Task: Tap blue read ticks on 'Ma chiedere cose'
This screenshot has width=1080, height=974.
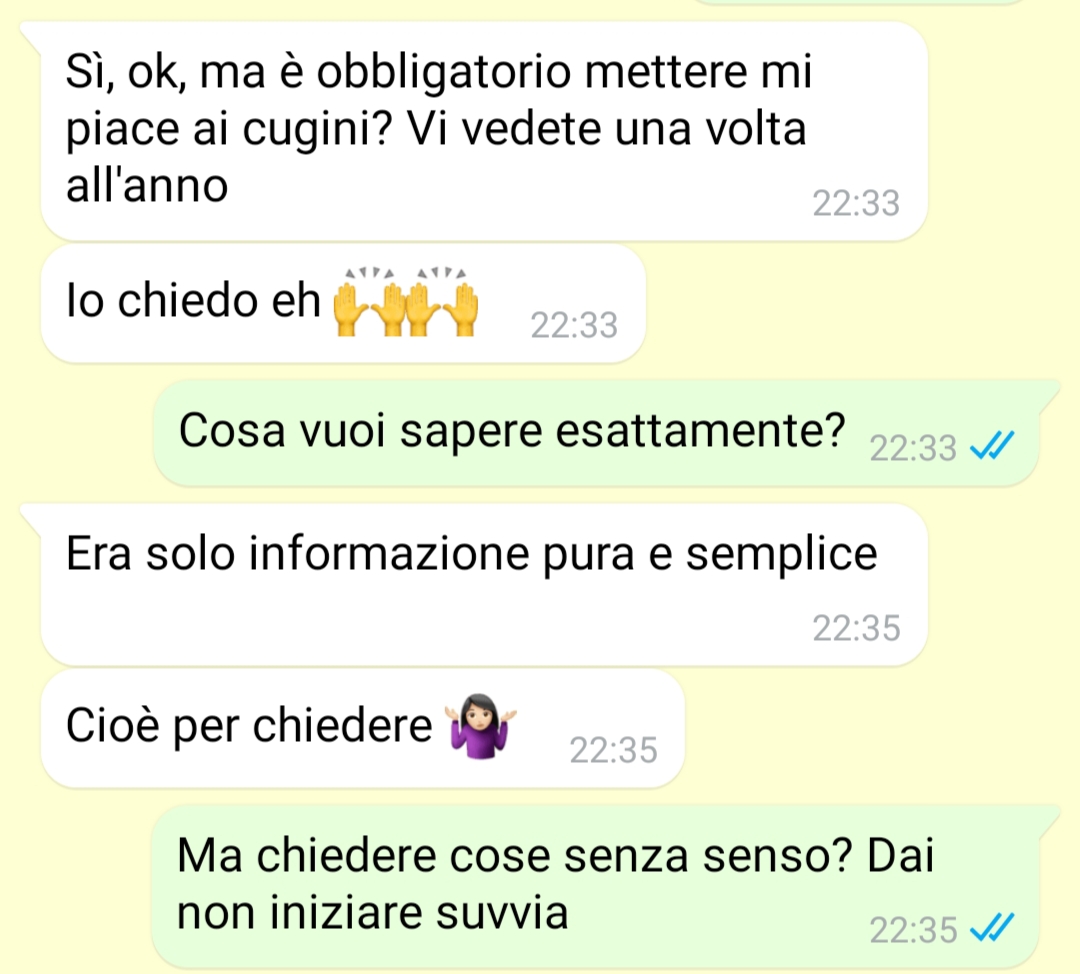Action: (992, 927)
